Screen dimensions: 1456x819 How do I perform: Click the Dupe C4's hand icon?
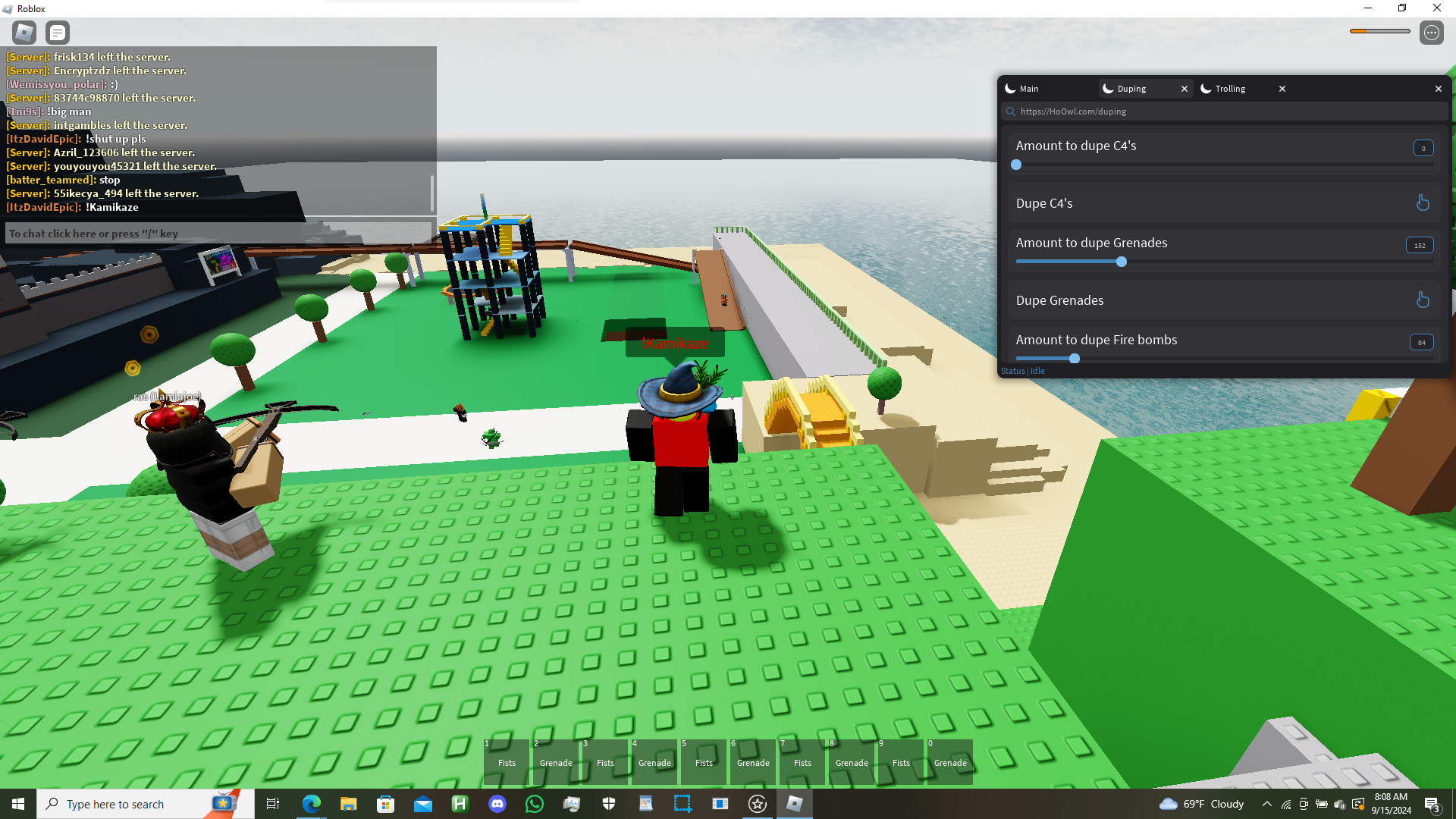tap(1423, 202)
